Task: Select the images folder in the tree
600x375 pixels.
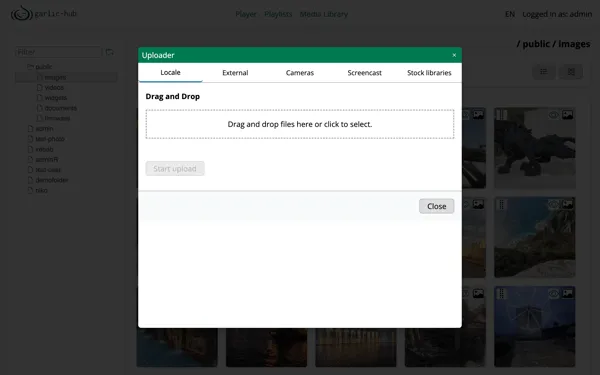Action: pos(55,77)
